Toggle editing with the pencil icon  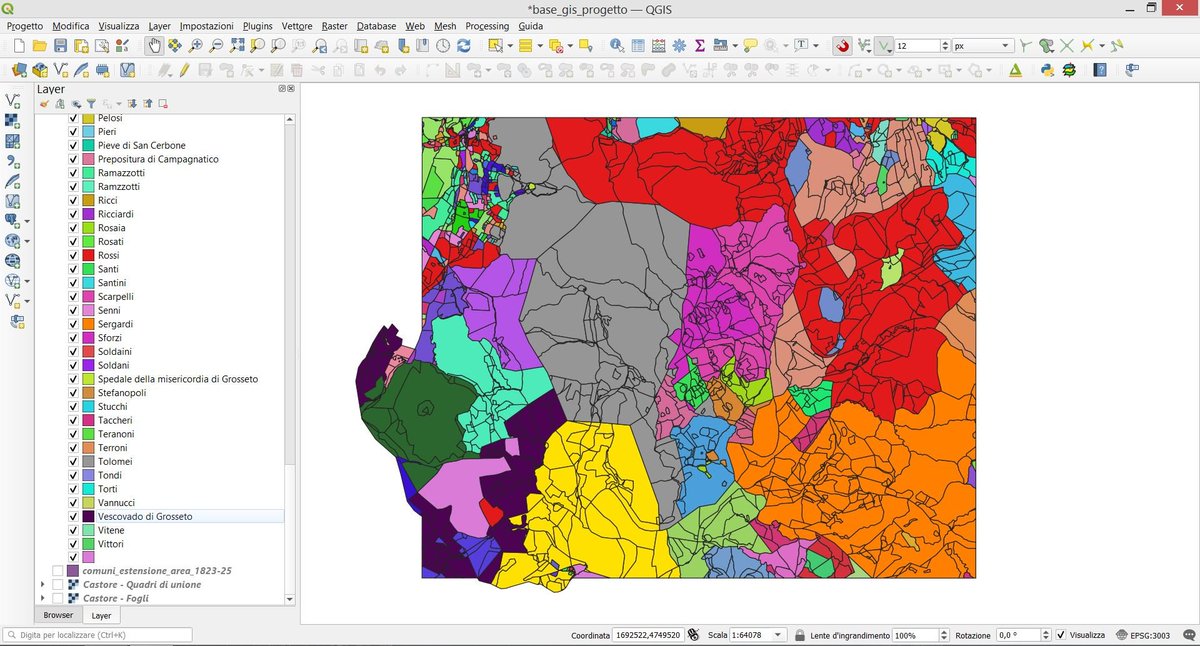click(x=184, y=70)
